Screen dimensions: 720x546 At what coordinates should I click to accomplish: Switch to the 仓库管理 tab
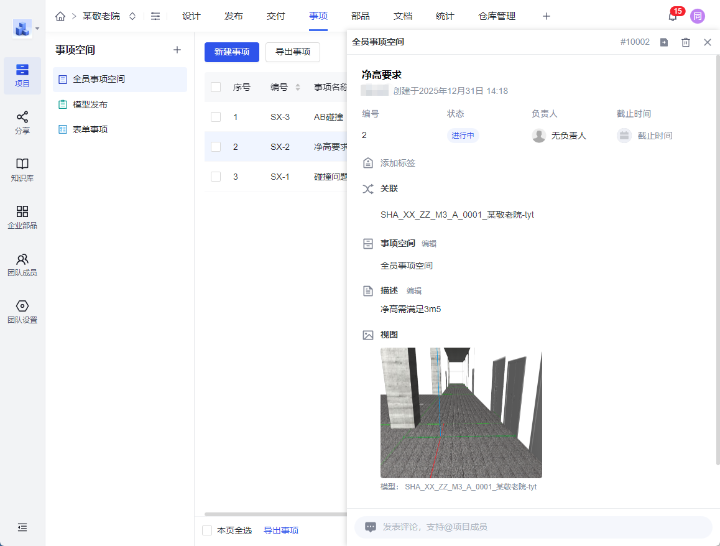click(497, 16)
